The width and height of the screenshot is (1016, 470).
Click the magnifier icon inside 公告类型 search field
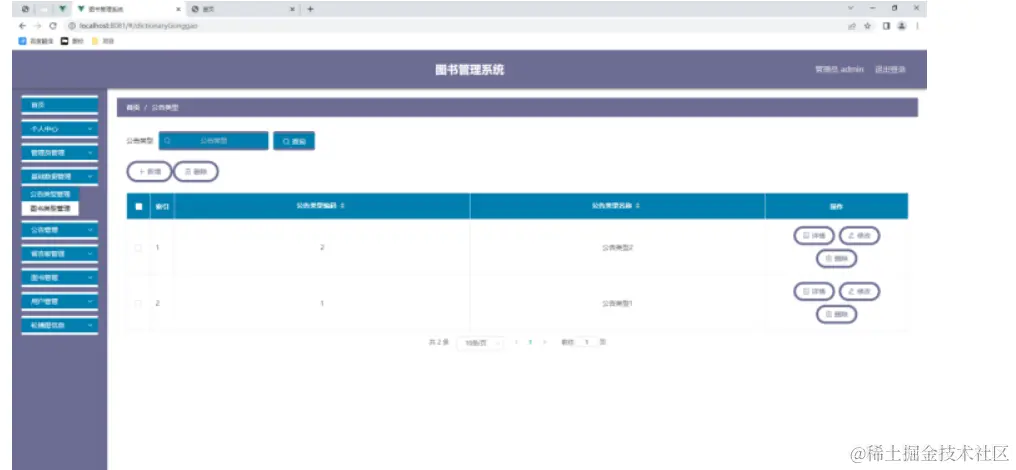(168, 141)
